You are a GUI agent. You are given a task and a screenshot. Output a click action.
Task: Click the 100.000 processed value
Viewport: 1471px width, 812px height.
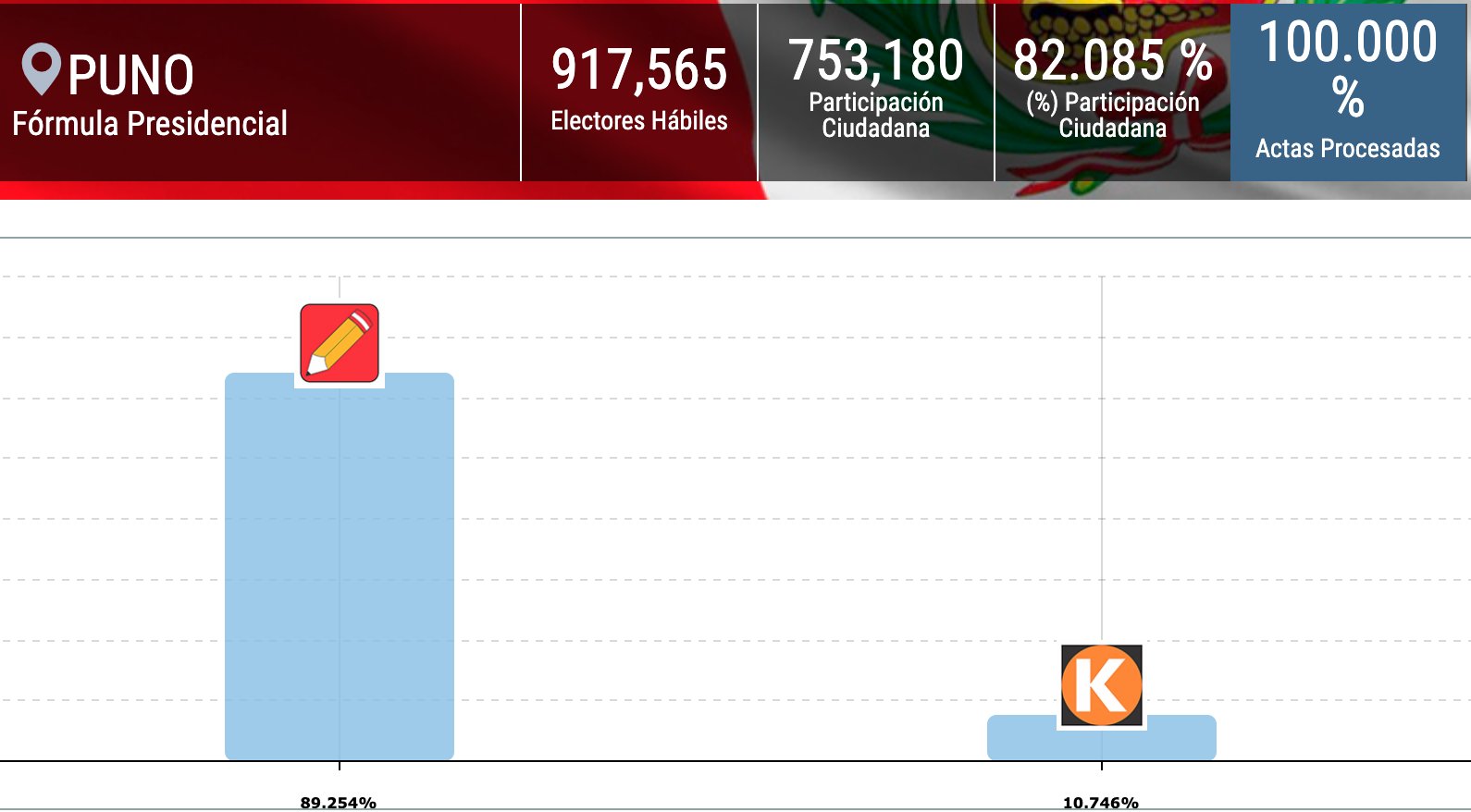click(1348, 43)
